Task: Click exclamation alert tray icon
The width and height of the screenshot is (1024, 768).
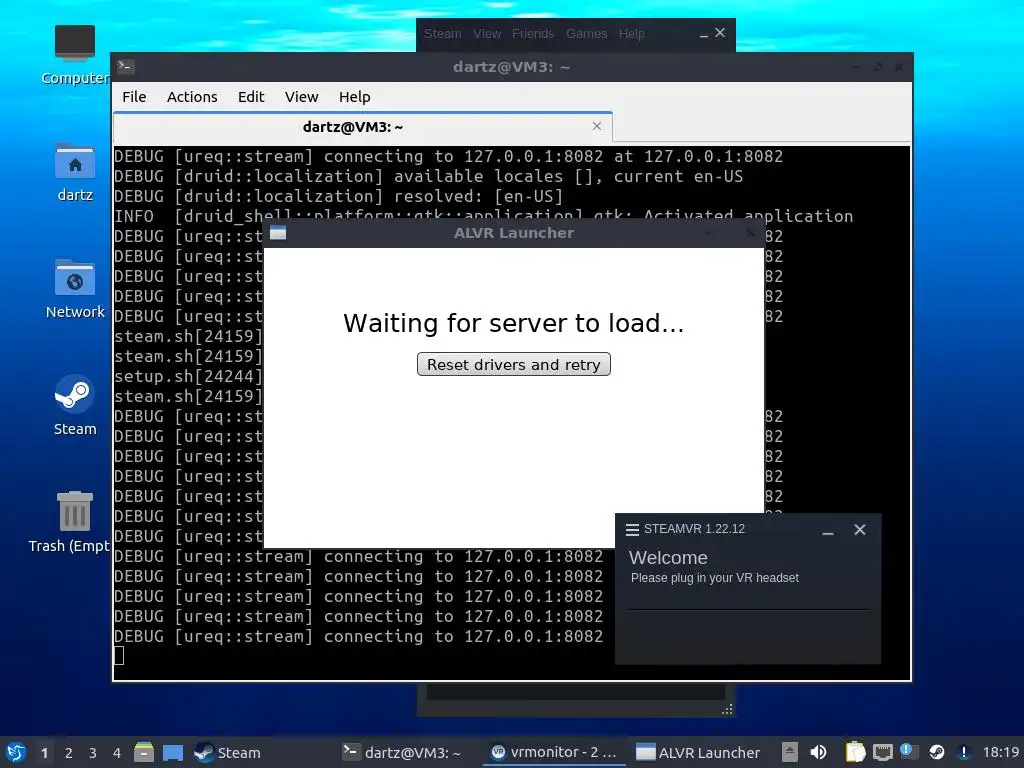Action: (x=963, y=752)
